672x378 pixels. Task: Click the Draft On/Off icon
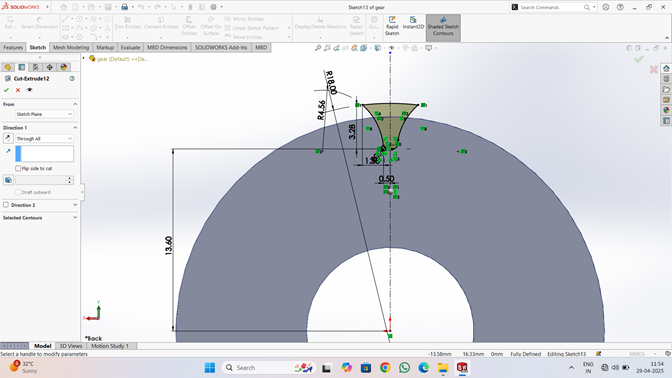pyautogui.click(x=8, y=180)
